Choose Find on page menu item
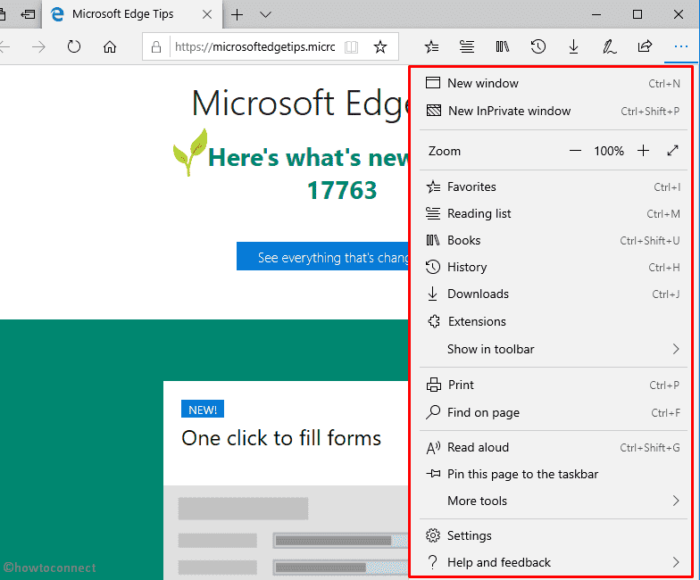Screen dimensions: 700x580 coord(553,413)
